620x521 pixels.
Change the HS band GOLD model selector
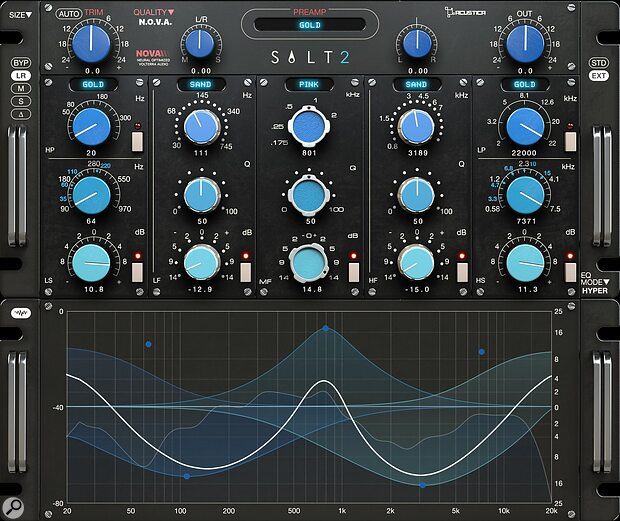tap(525, 84)
